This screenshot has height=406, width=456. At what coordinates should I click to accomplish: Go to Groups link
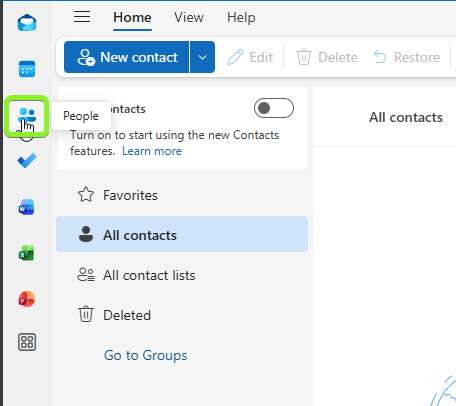(x=146, y=355)
